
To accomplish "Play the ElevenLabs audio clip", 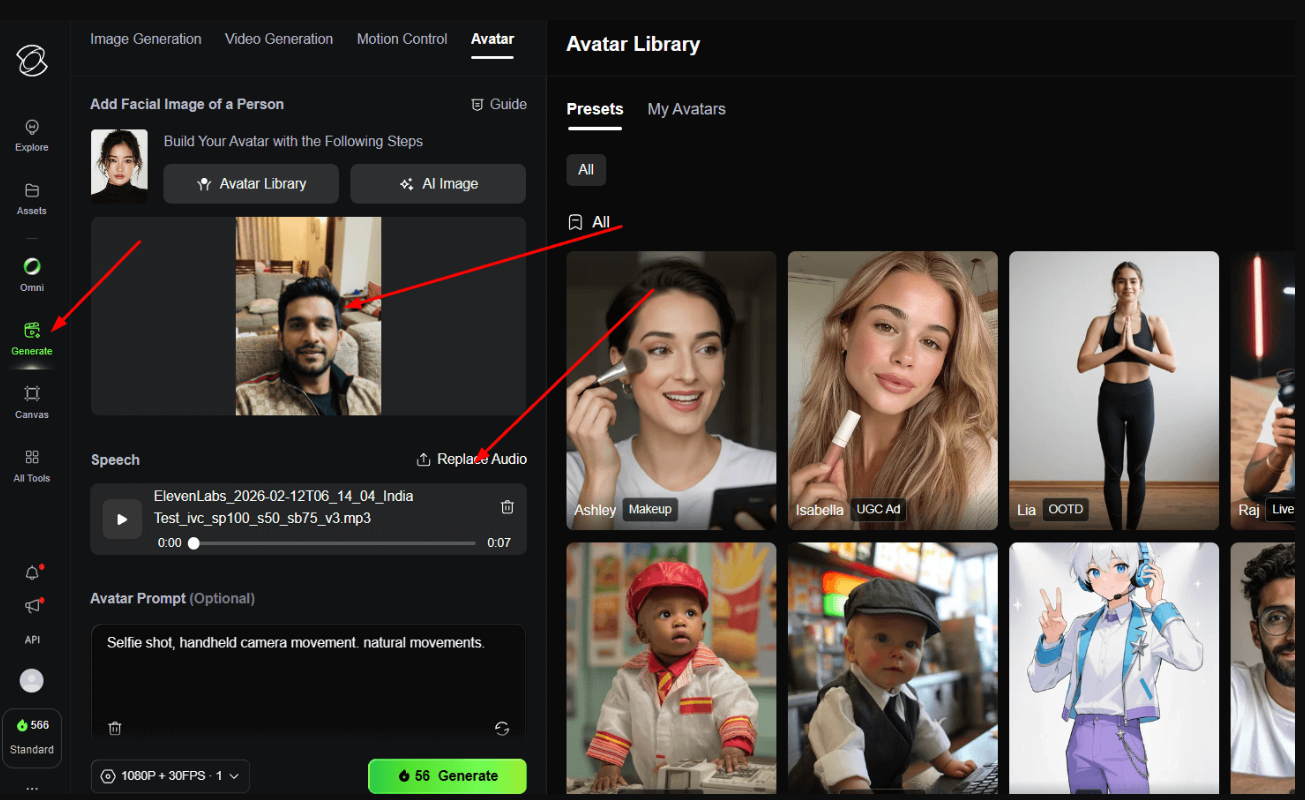I will coord(122,519).
